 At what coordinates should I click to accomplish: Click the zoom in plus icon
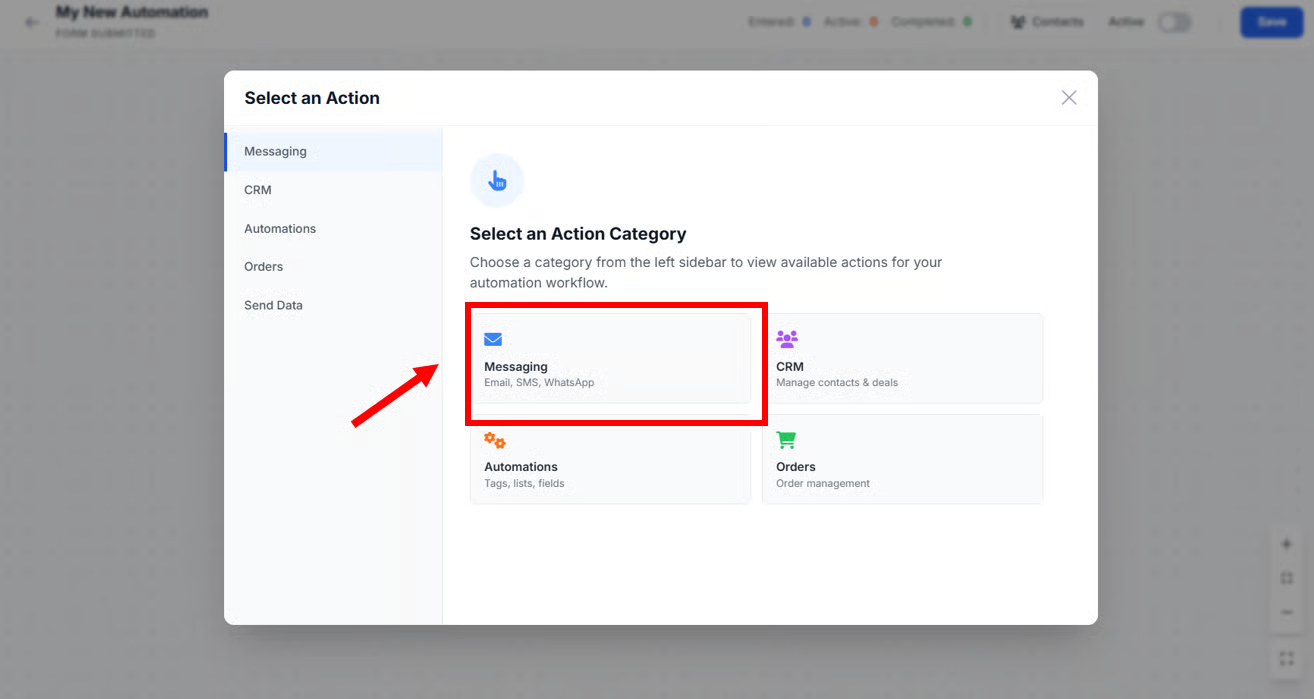(x=1287, y=545)
